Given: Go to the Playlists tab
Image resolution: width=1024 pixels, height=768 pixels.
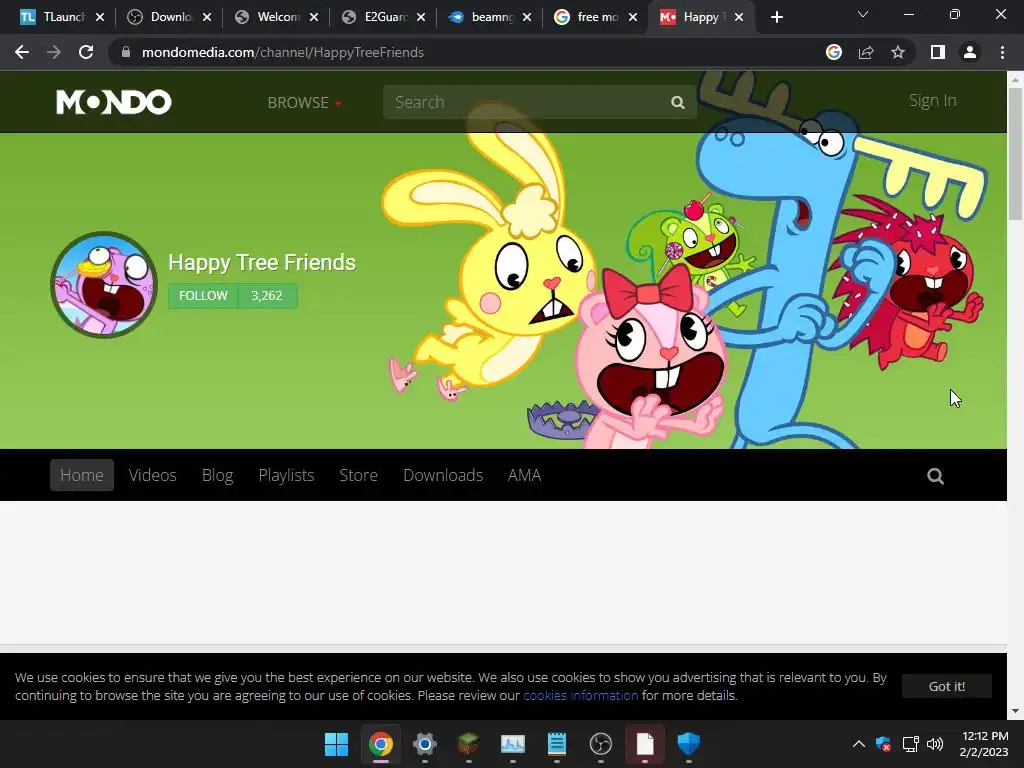Looking at the screenshot, I should coord(286,475).
